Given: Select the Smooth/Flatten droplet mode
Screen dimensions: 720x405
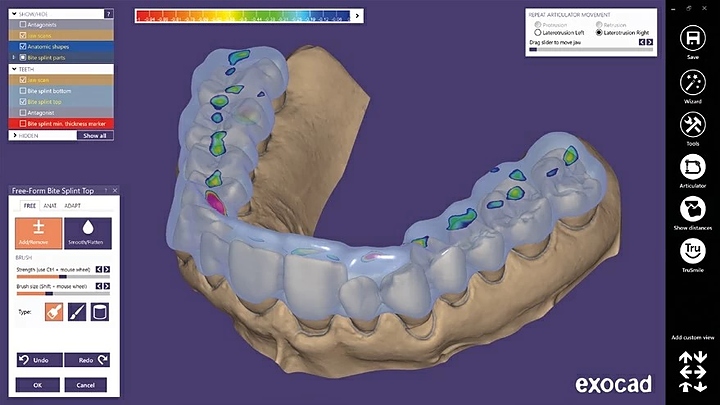Looking at the screenshot, I should click(x=88, y=233).
